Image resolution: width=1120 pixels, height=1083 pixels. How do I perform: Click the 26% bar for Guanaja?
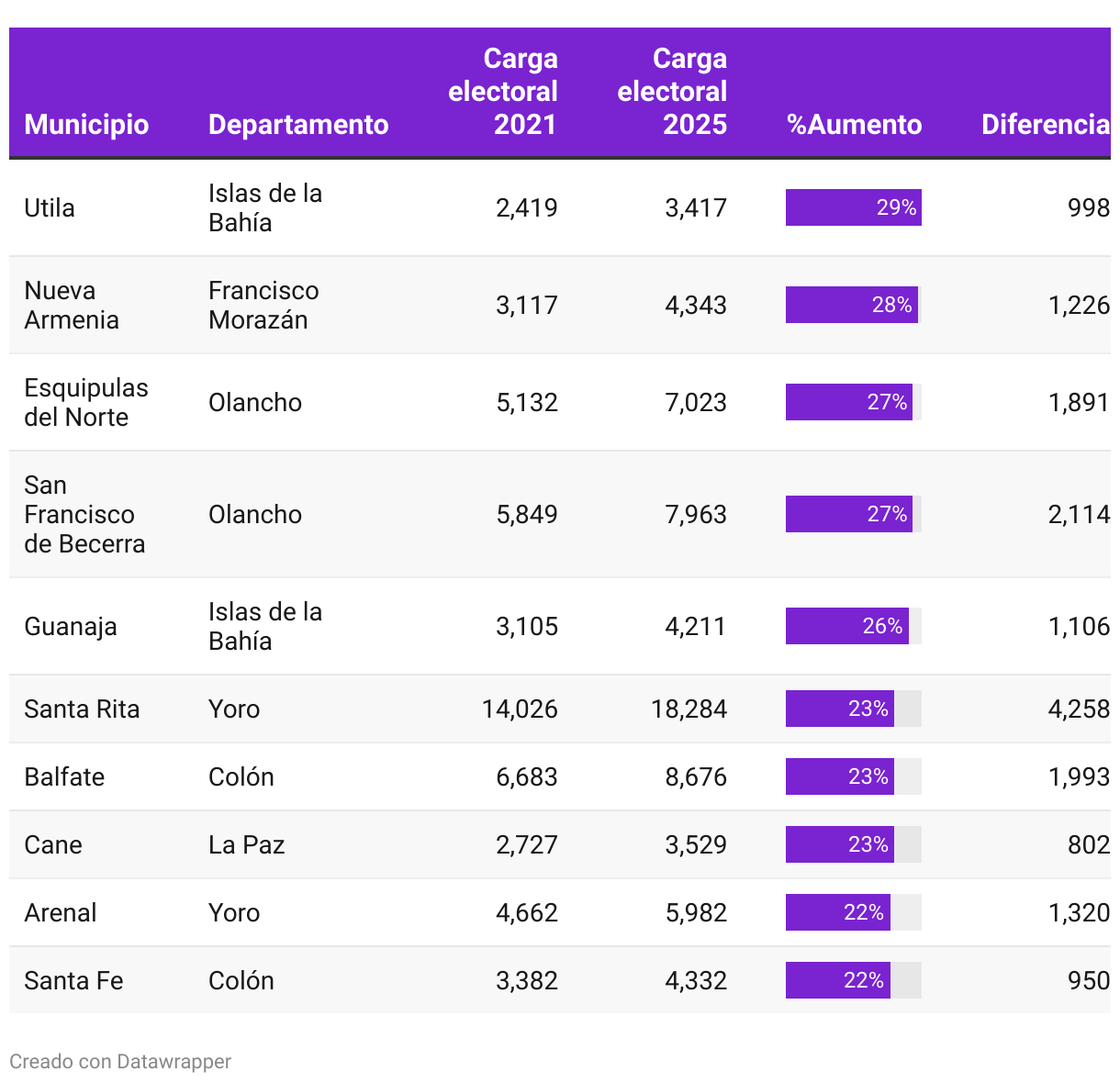tap(846, 626)
